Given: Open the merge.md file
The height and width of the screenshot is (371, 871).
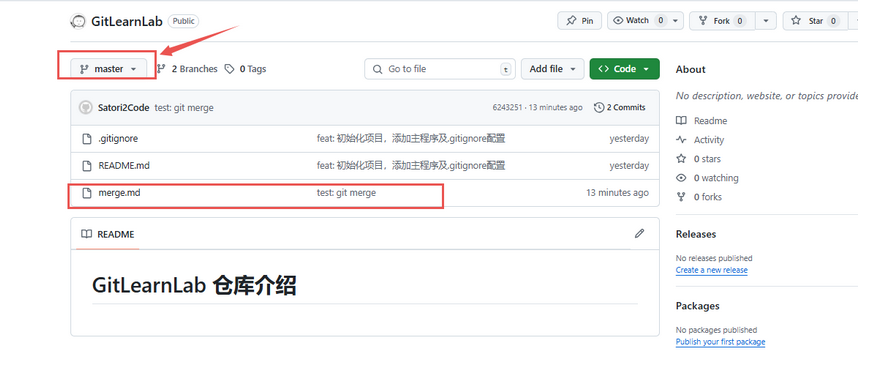Looking at the screenshot, I should [x=119, y=193].
